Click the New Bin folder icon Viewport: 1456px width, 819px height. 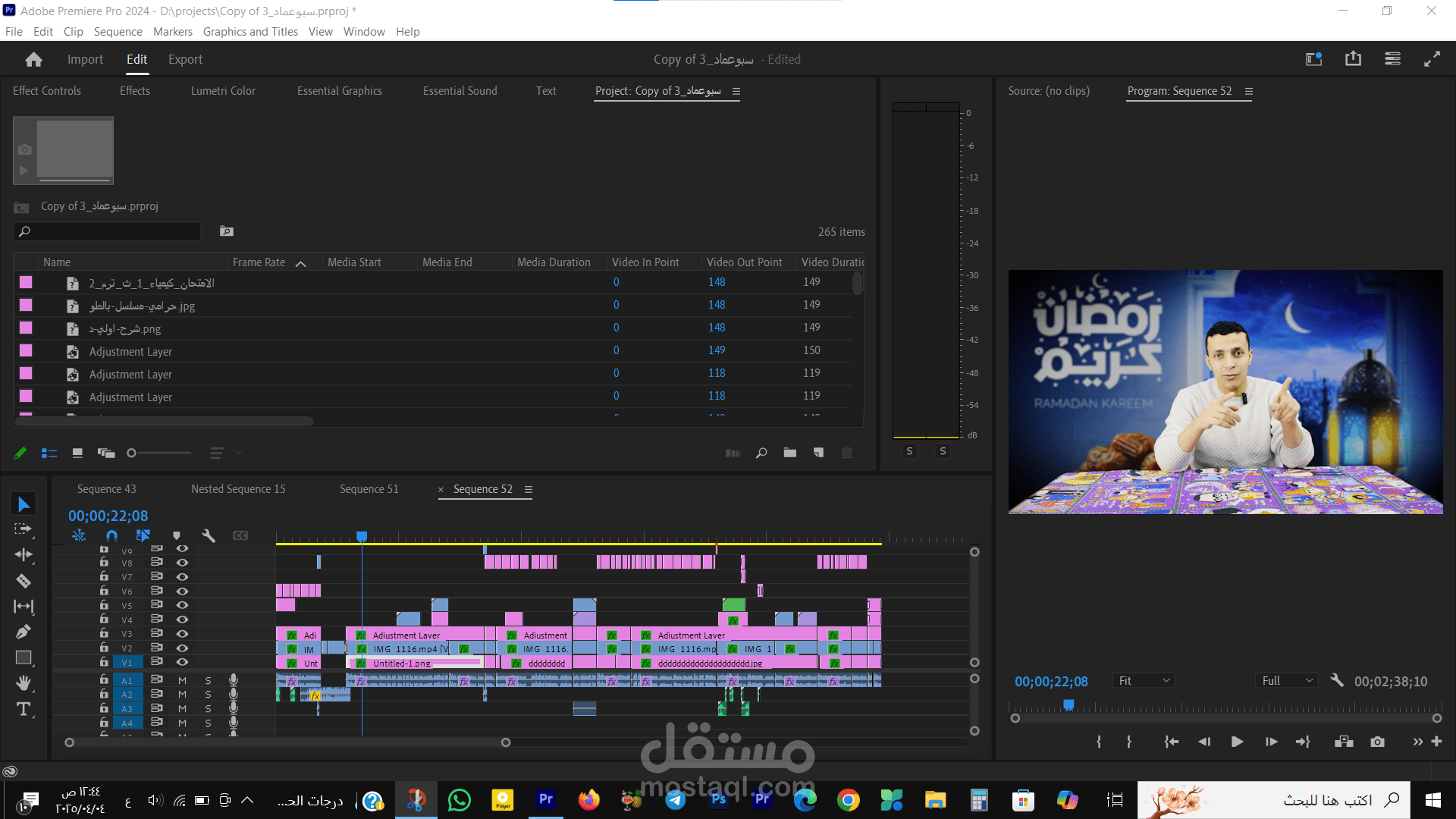[x=789, y=453]
